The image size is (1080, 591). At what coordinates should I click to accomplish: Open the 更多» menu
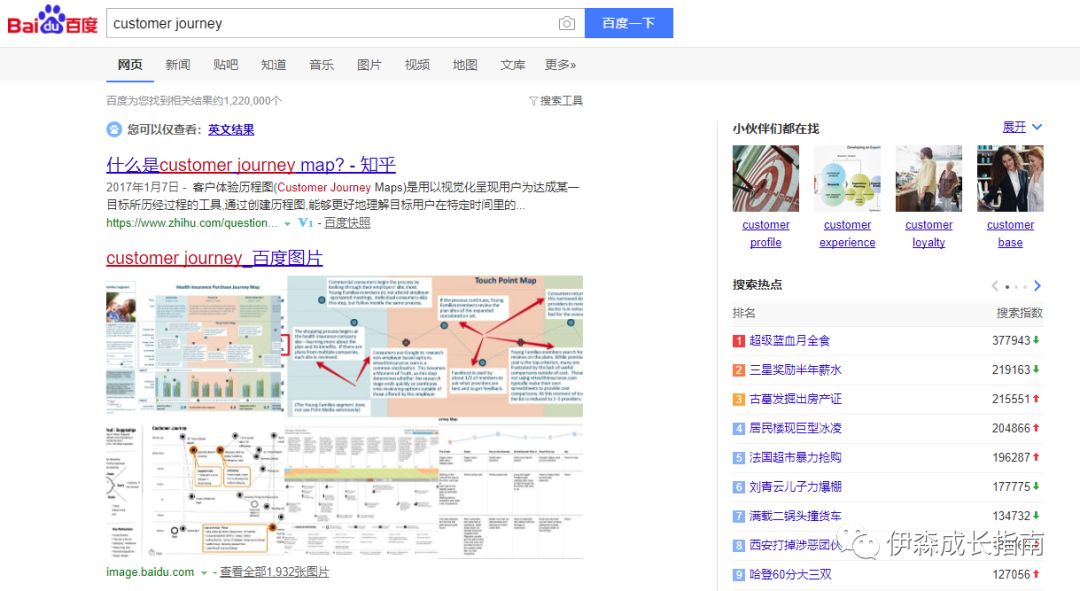pyautogui.click(x=561, y=65)
